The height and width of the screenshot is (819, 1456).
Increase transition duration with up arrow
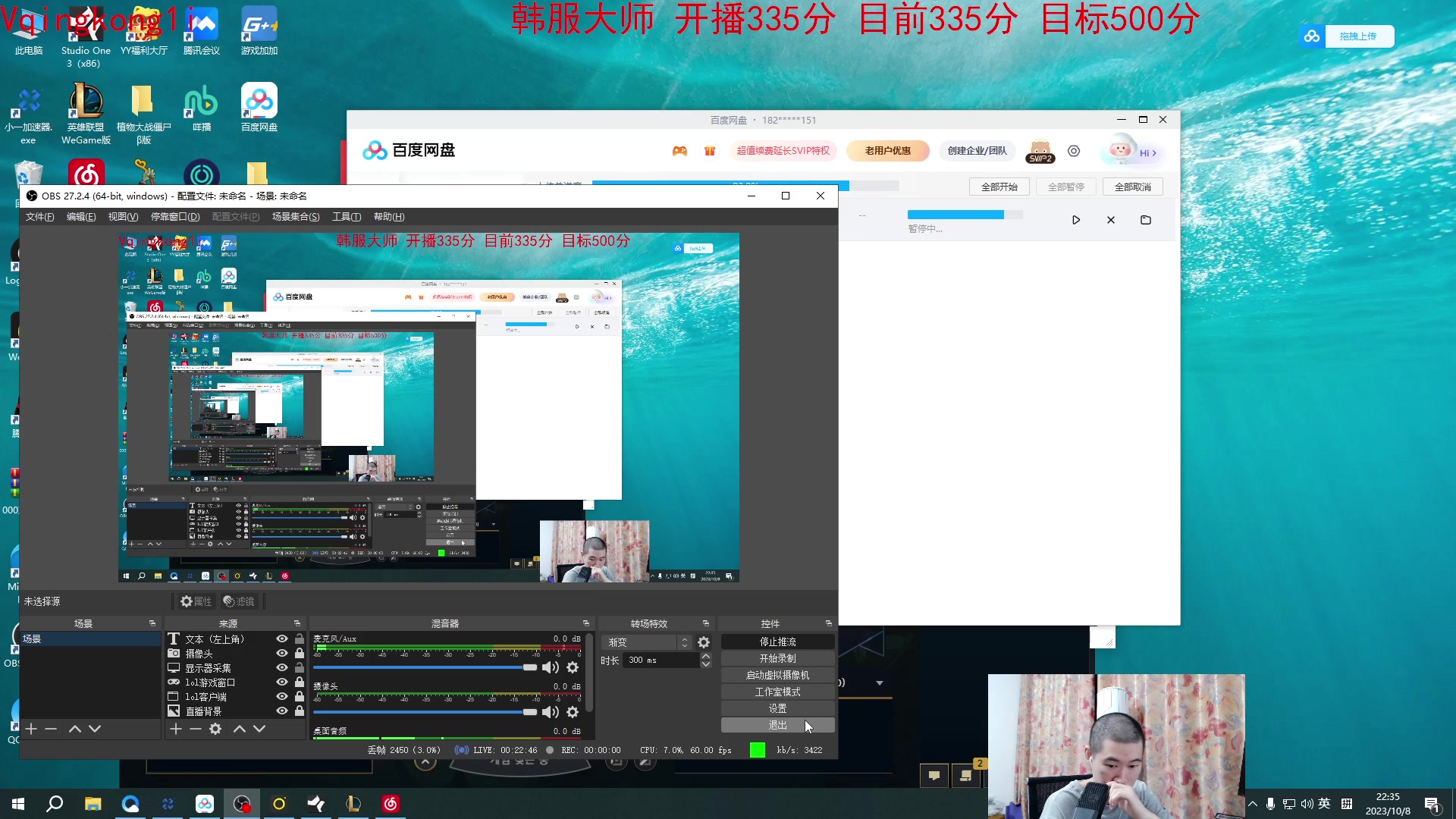706,656
